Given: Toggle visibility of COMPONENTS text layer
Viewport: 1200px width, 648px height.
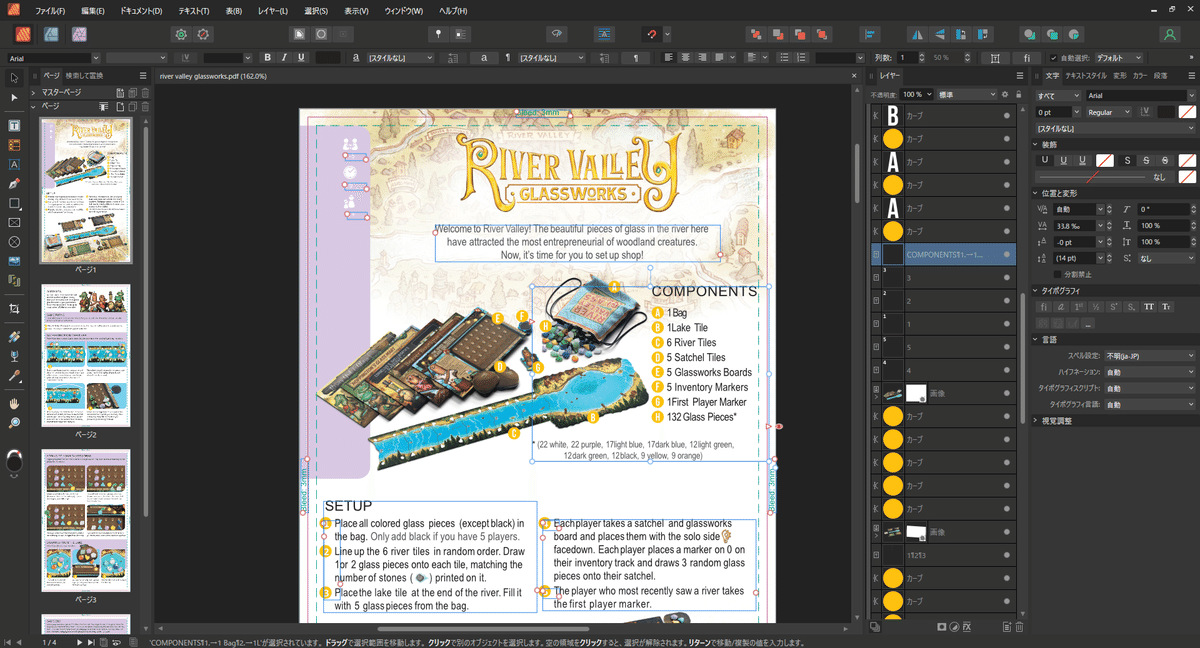Looking at the screenshot, I should pyautogui.click(x=1006, y=254).
